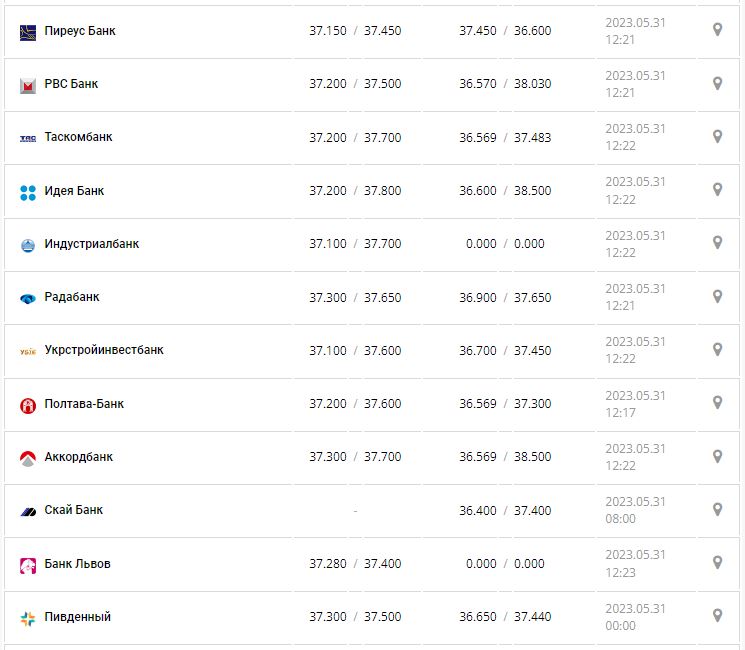Open location marker for РВС Банк
Image resolution: width=745 pixels, height=650 pixels.
[x=717, y=83]
